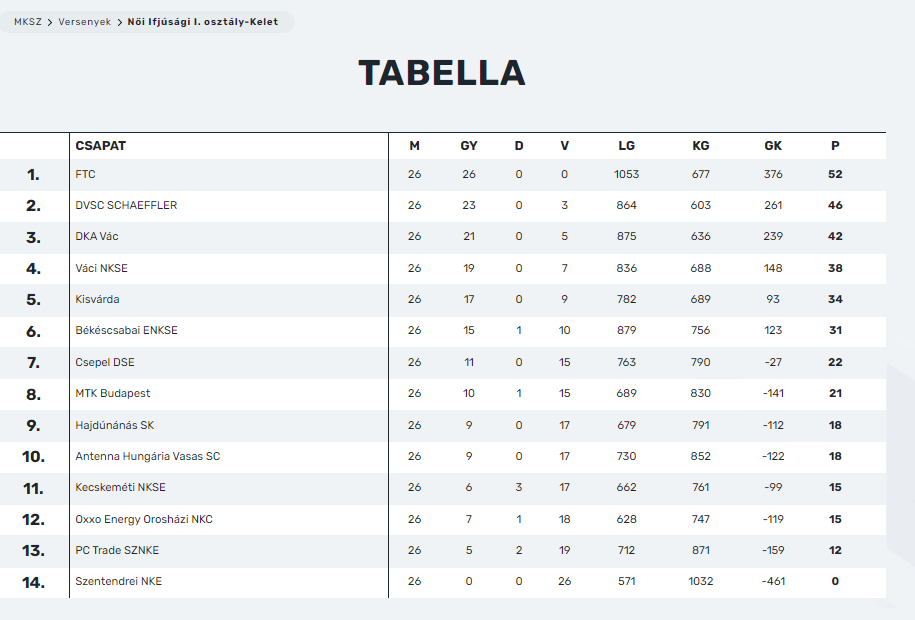Select the Női Ifjúsági I. osztály-Kelet breadcrumb
The image size is (915, 620).
[x=202, y=22]
